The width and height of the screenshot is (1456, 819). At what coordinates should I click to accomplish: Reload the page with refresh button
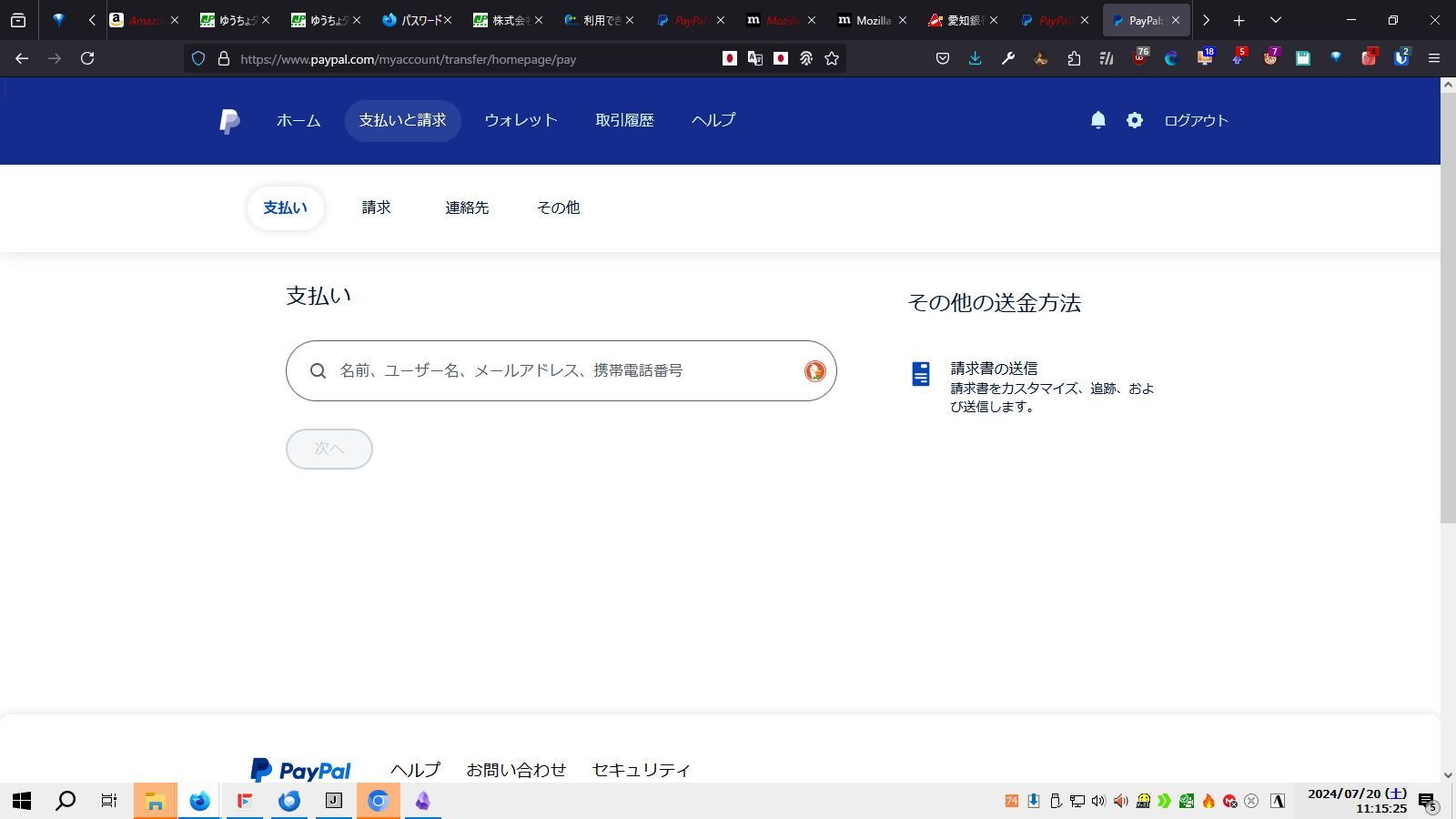(87, 58)
